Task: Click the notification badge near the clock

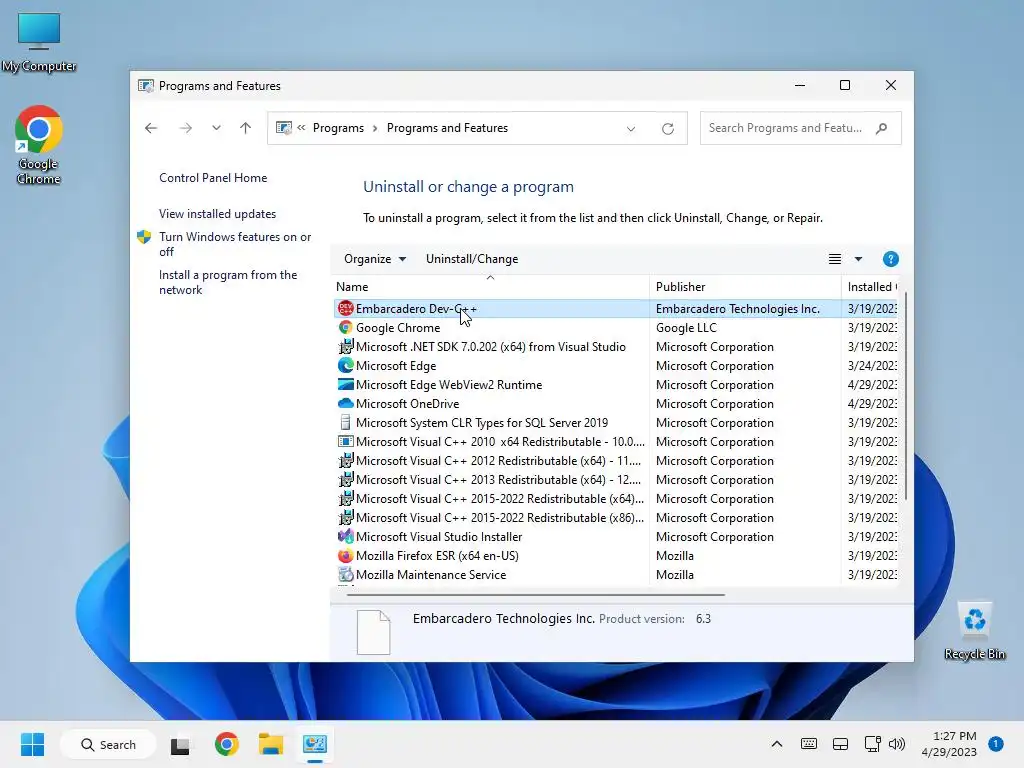Action: (x=995, y=744)
